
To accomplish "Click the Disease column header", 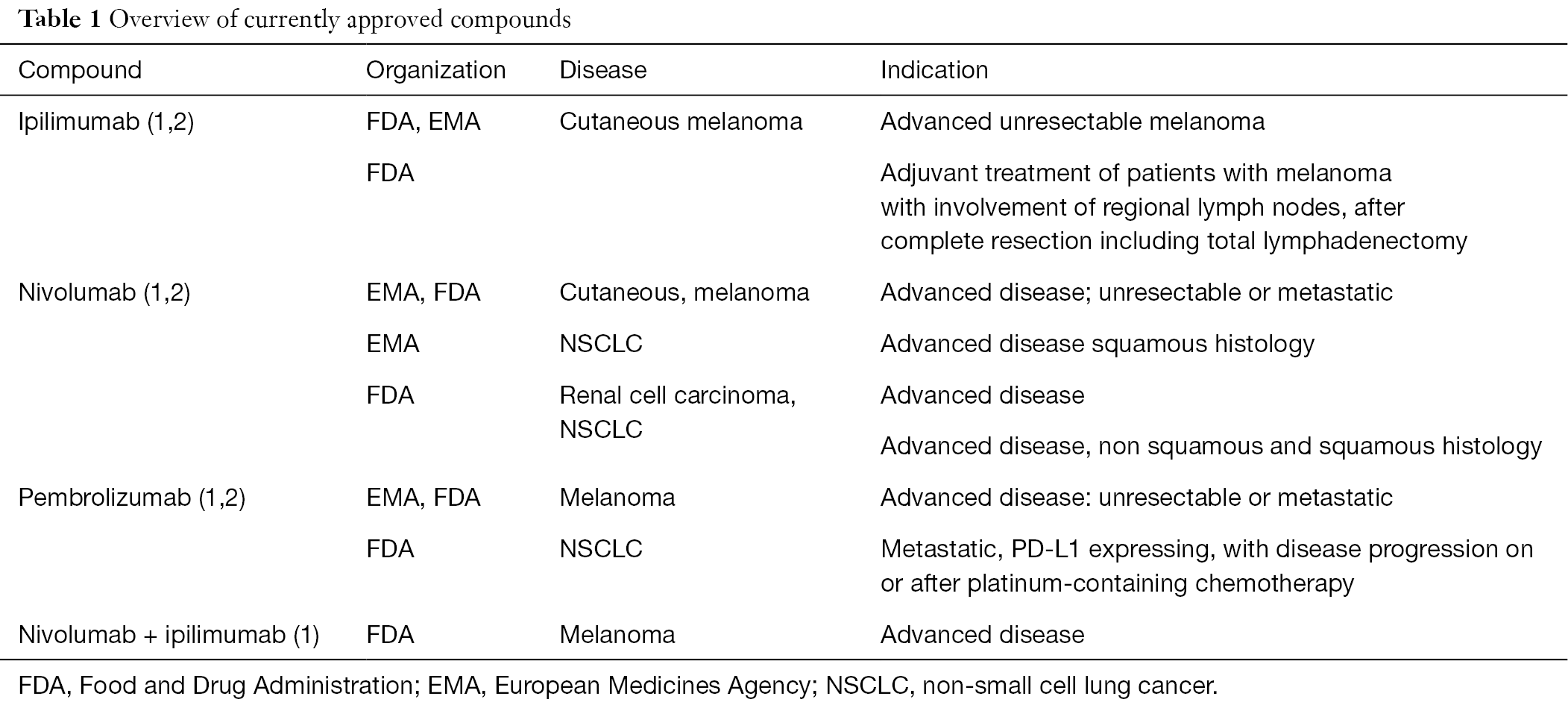I will (x=602, y=70).
